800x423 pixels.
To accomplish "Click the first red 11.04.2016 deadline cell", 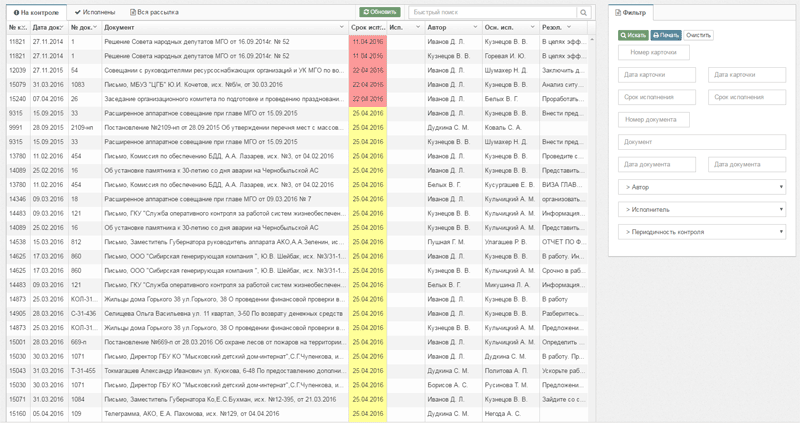I will click(x=367, y=42).
